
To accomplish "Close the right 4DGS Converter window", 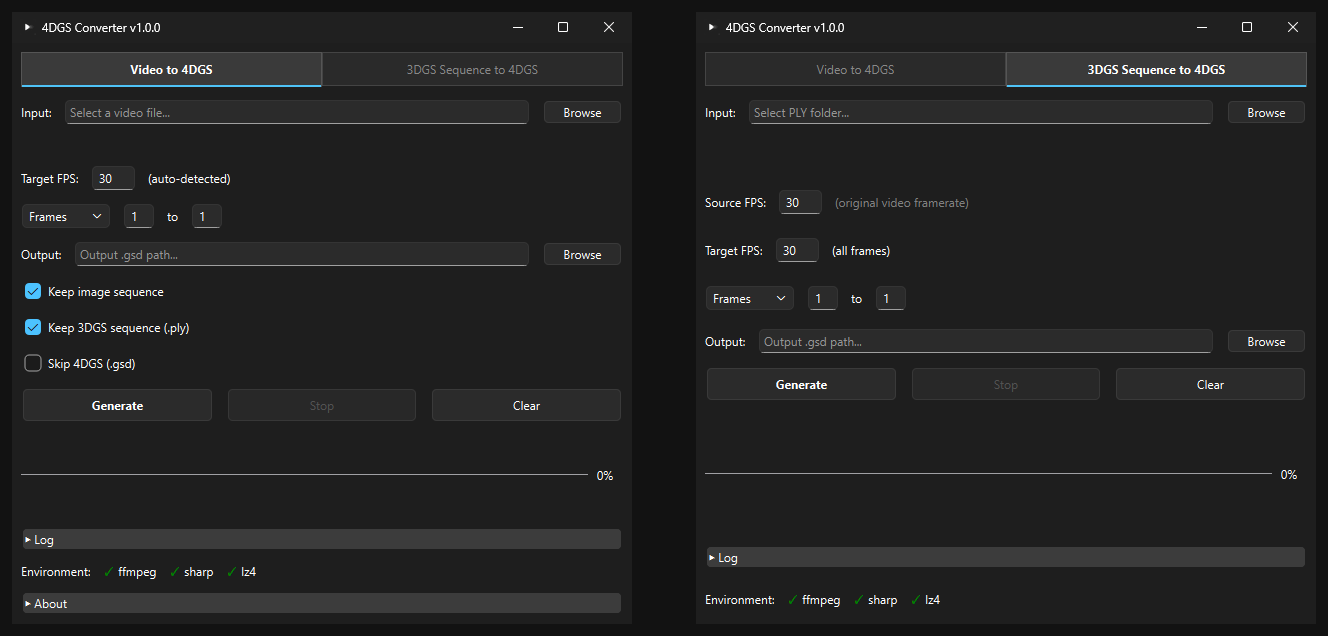I will click(x=1293, y=27).
